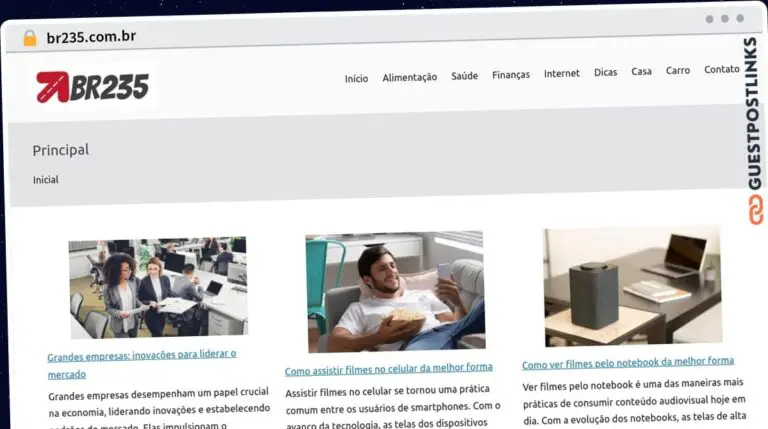Click excerpt 'Assistir filmes no celular se tornou'
768x429 pixels.
(393, 406)
